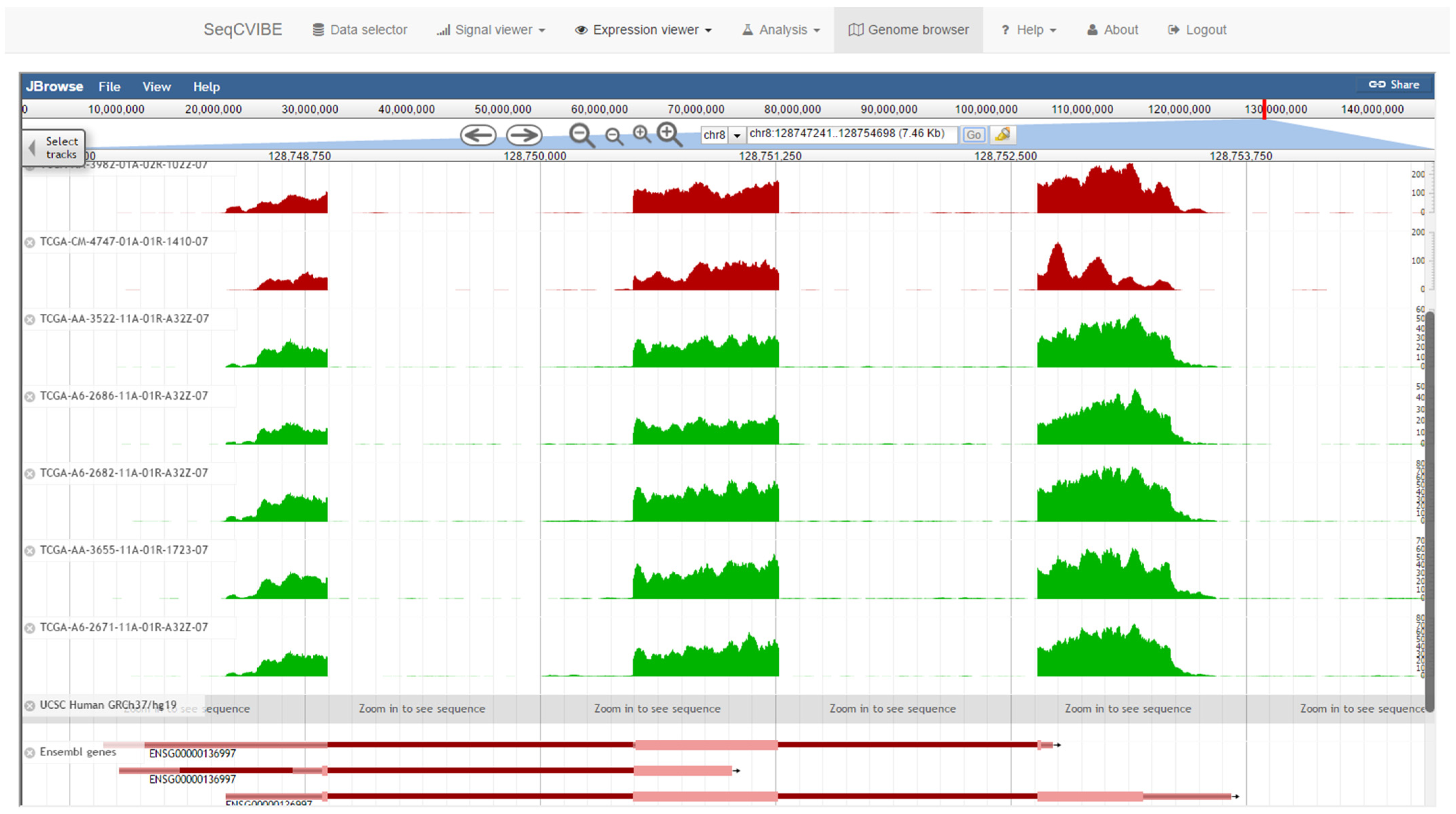Click the vertical track scrollbar
Screen dimensions: 1456x814
coord(1430,508)
